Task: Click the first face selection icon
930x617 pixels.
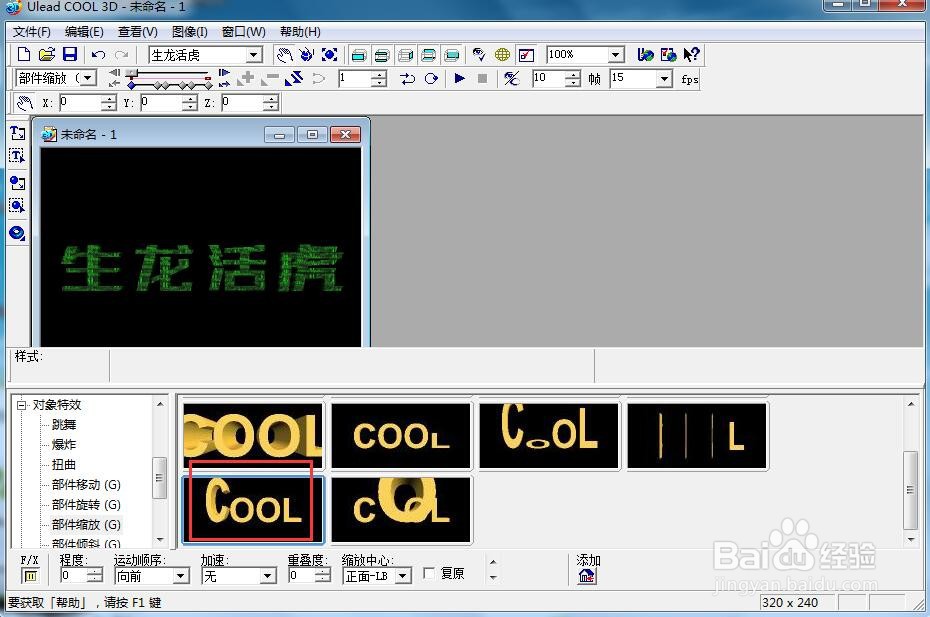Action: point(358,55)
